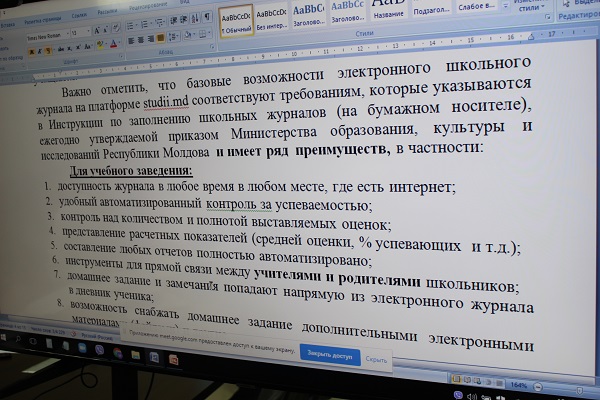This screenshot has height=400, width=600.
Task: Expand the shading color arrow
Action: tap(194, 35)
